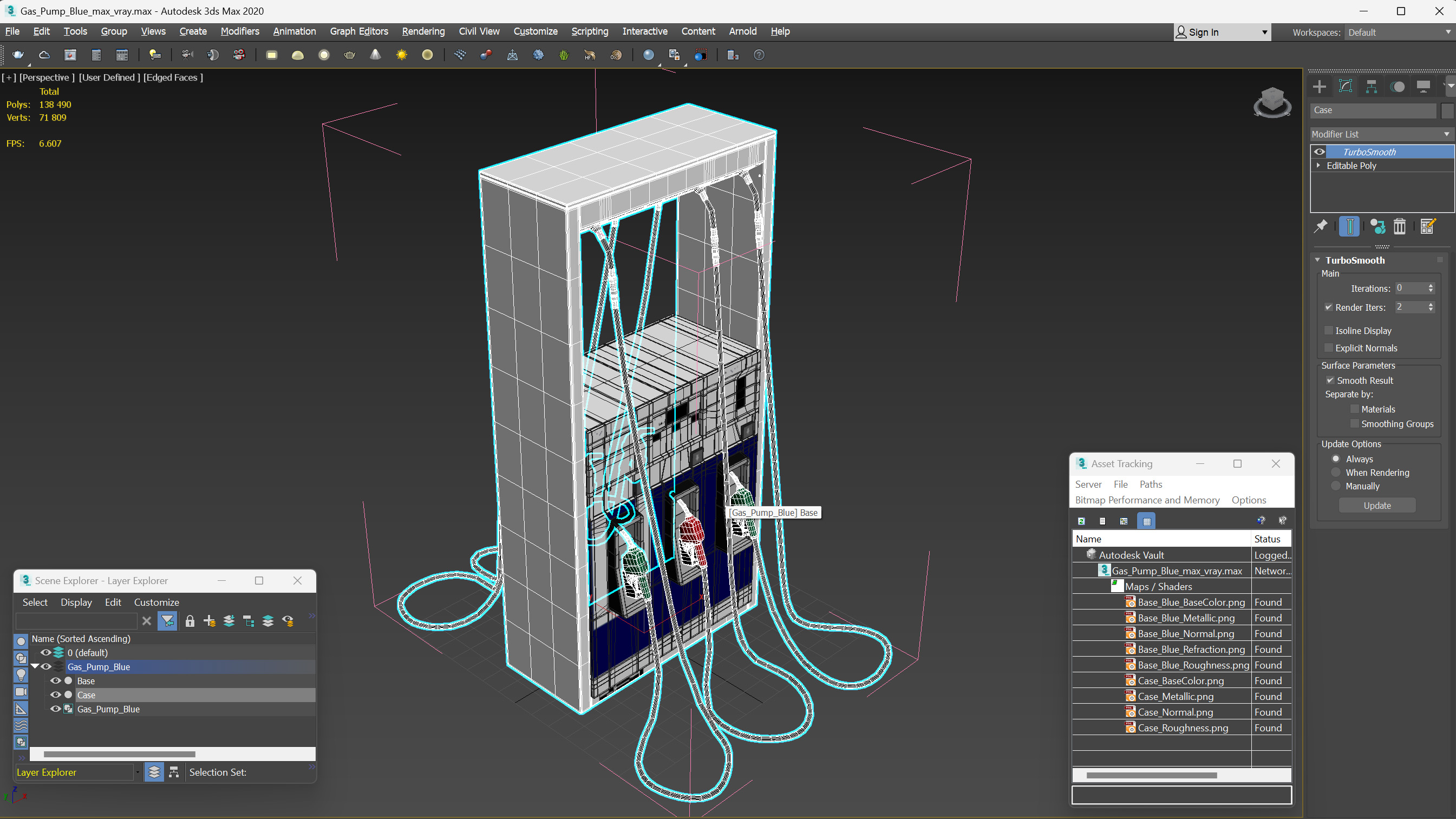Click the cone primitive icon

click(375, 55)
